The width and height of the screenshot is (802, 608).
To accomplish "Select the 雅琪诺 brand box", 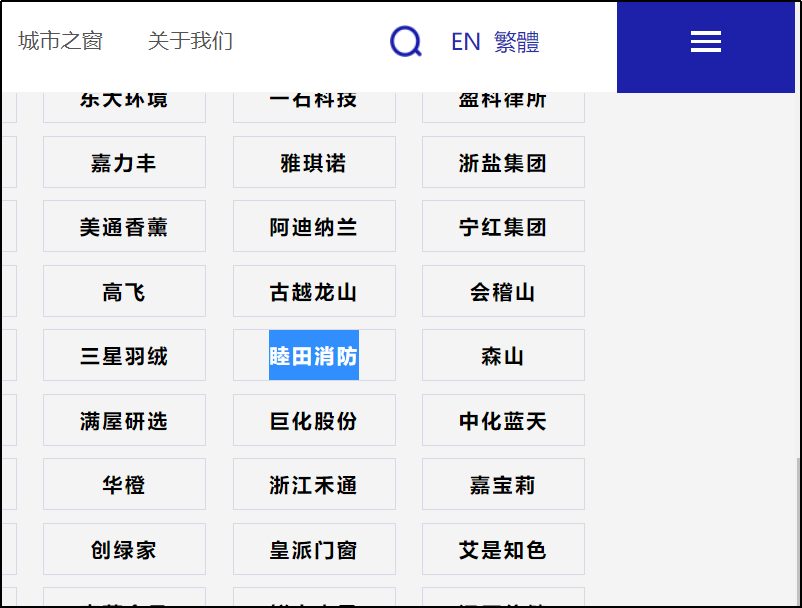I will tap(314, 162).
